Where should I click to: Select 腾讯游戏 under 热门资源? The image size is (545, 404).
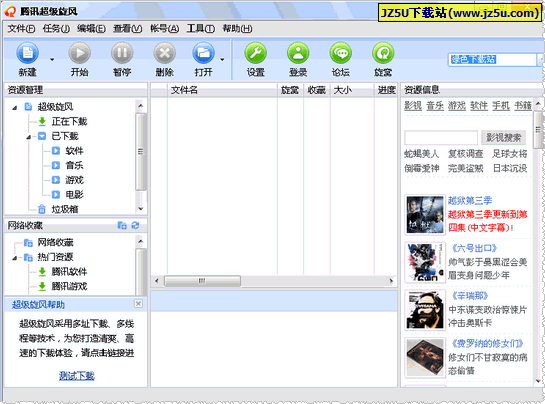[x=69, y=286]
